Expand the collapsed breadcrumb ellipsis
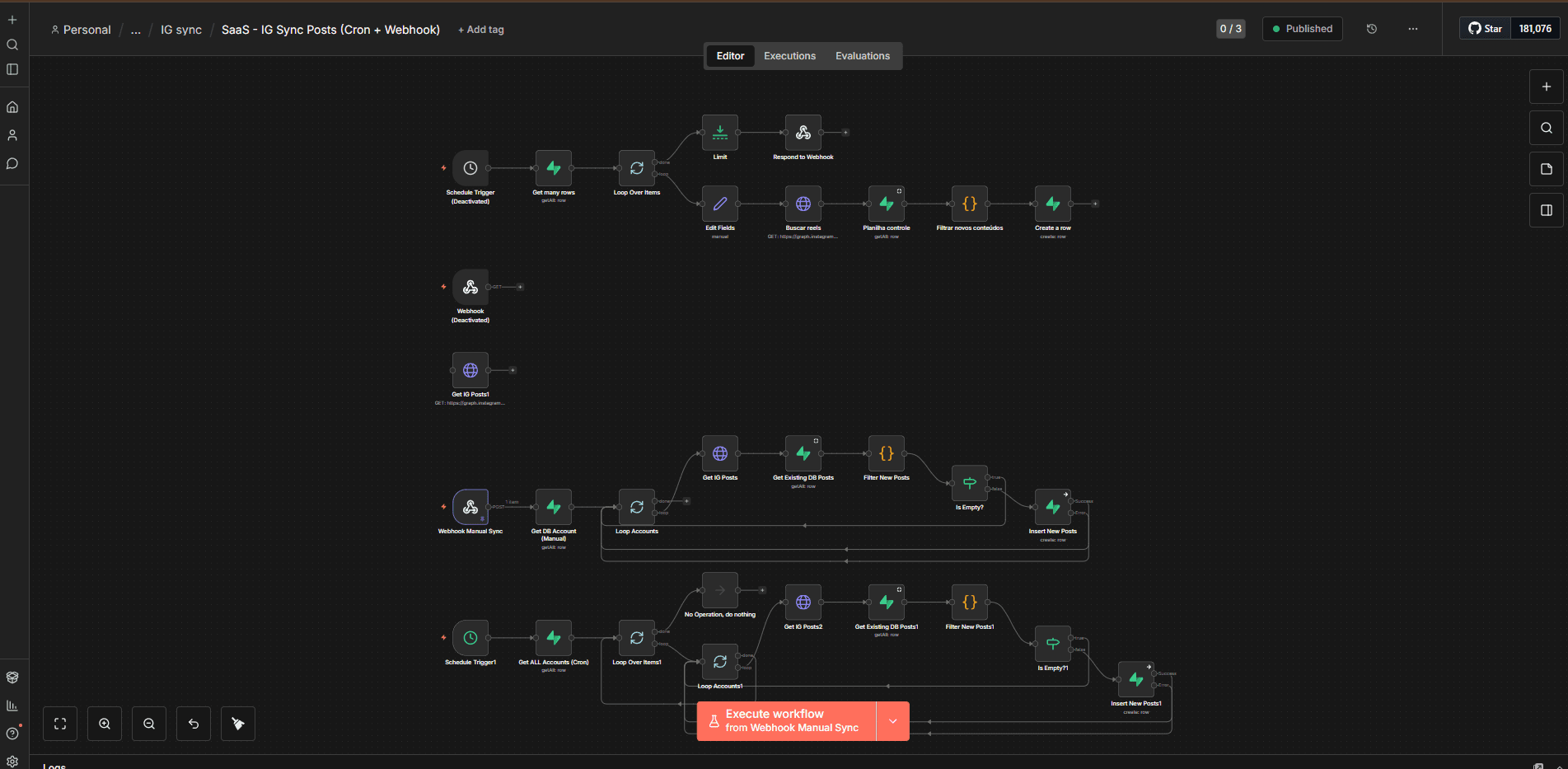The width and height of the screenshot is (1568, 769). 136,30
